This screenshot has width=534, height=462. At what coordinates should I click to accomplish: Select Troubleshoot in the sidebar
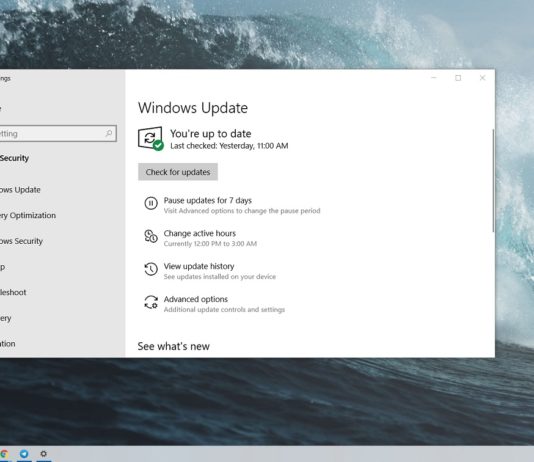(x=13, y=292)
